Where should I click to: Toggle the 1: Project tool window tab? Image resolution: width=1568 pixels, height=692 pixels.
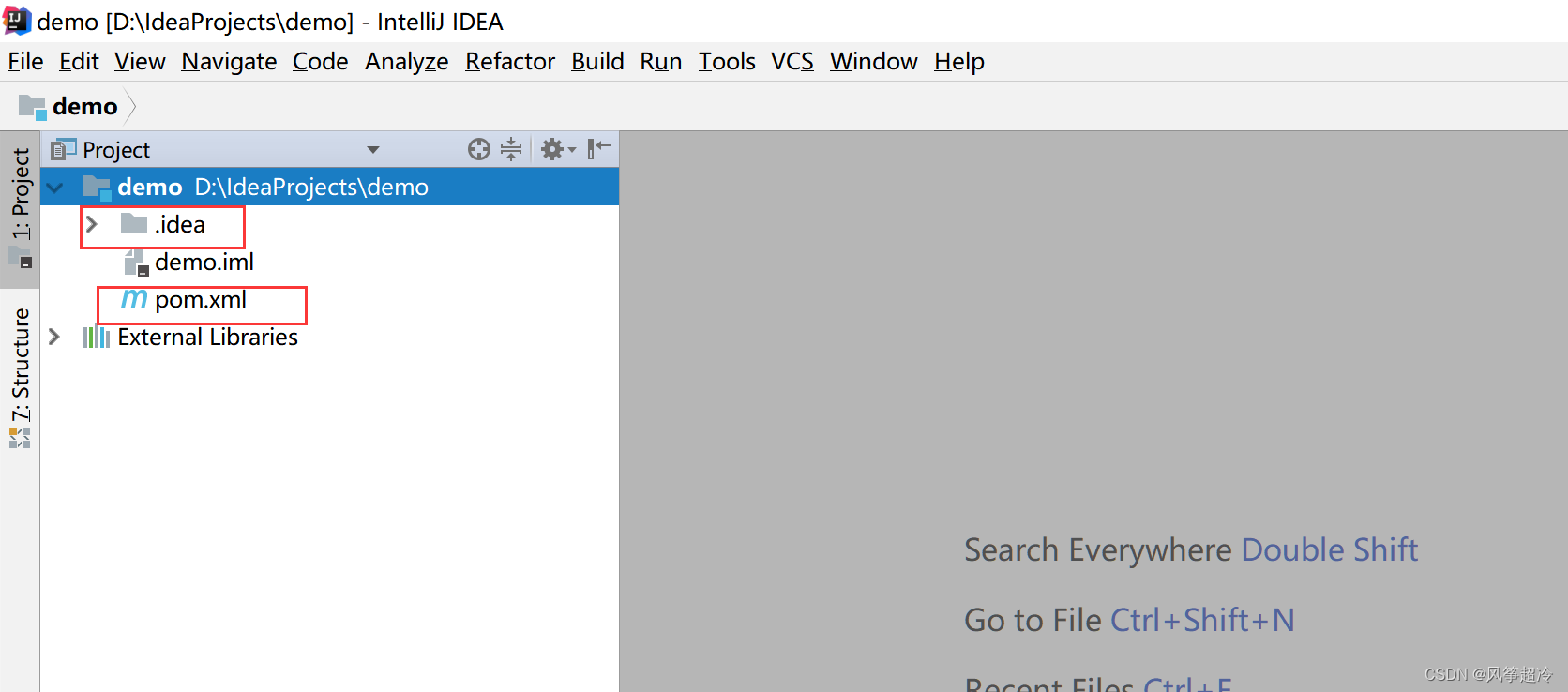21,206
